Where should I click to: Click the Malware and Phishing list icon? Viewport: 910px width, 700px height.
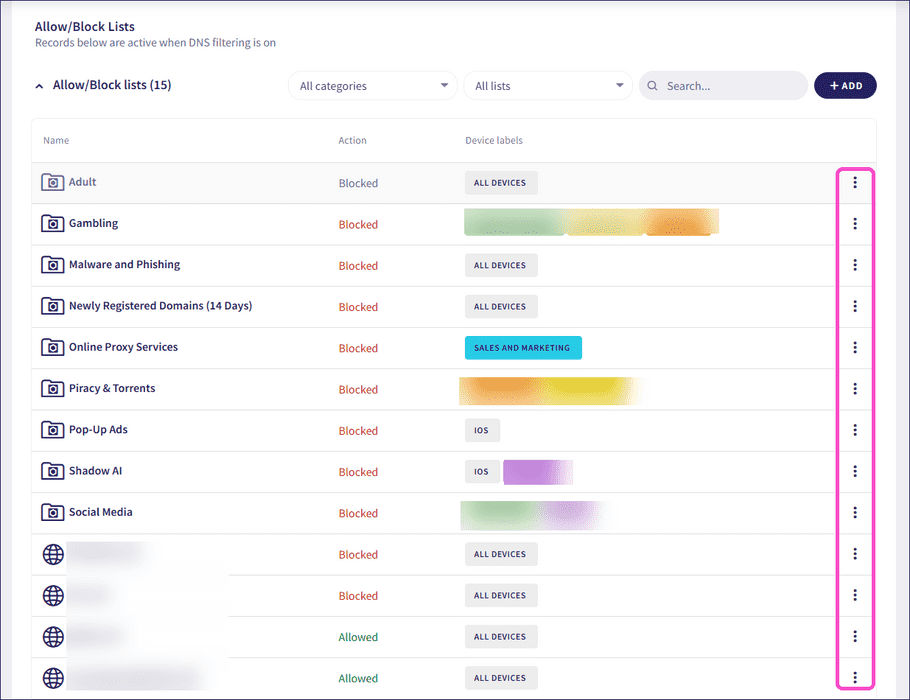52,264
